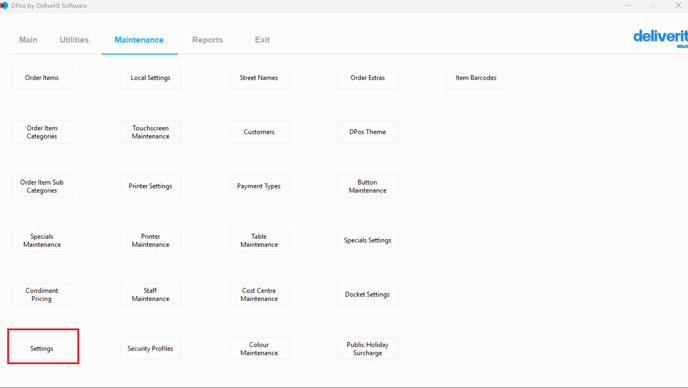Select the Maintenance tab

tap(139, 40)
